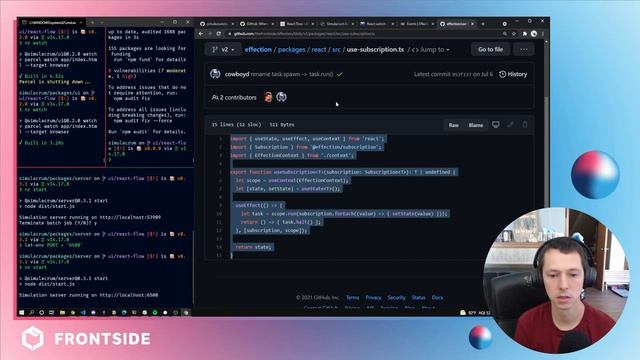Open the commit status checkmark
The image size is (640, 360).
(x=340, y=74)
